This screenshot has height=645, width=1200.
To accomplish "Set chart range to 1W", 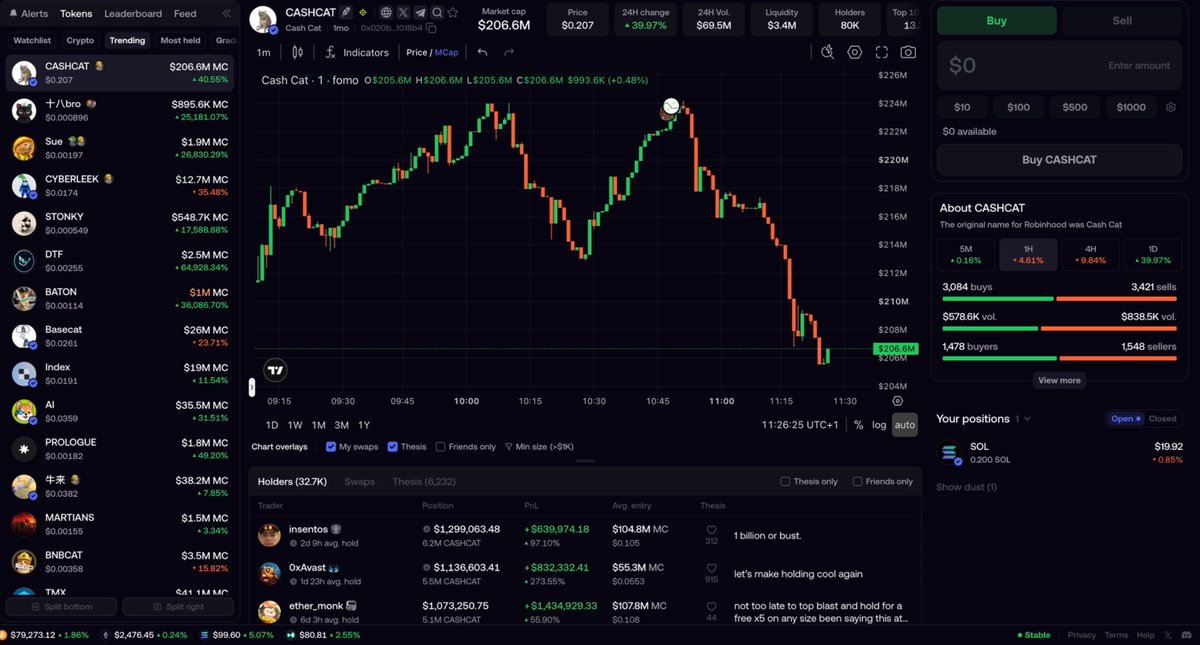I will (x=295, y=424).
